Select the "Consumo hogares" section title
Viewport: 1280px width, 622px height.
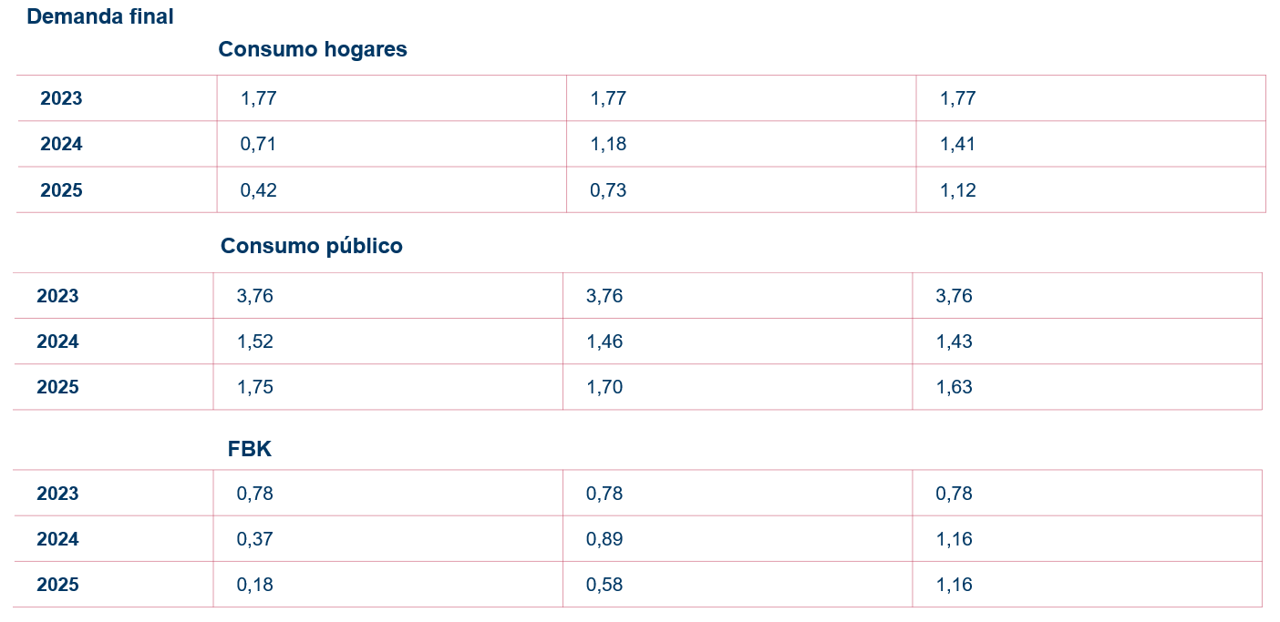(313, 50)
